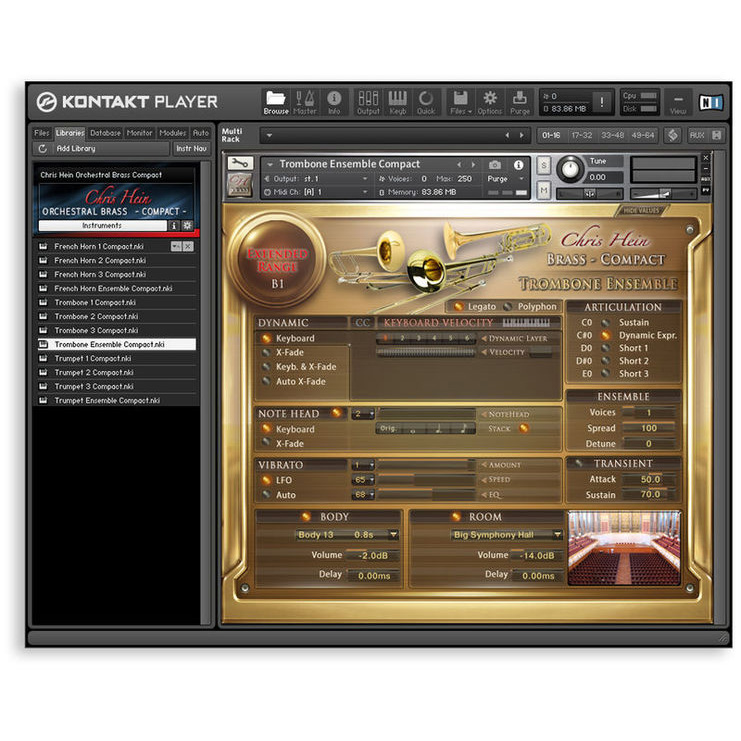Open the Master editor icon

coord(305,102)
